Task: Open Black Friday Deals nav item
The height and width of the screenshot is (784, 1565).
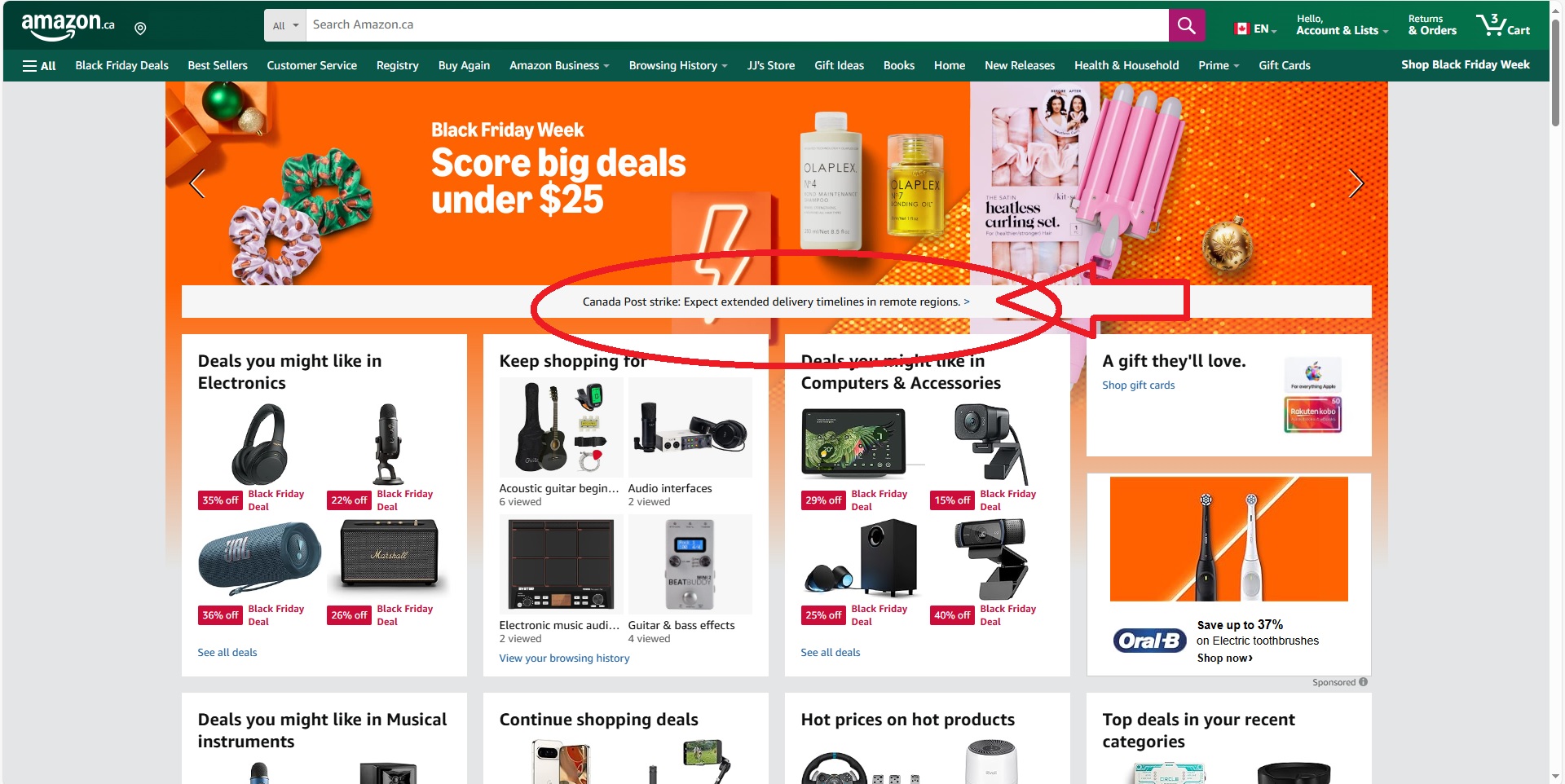Action: point(121,65)
